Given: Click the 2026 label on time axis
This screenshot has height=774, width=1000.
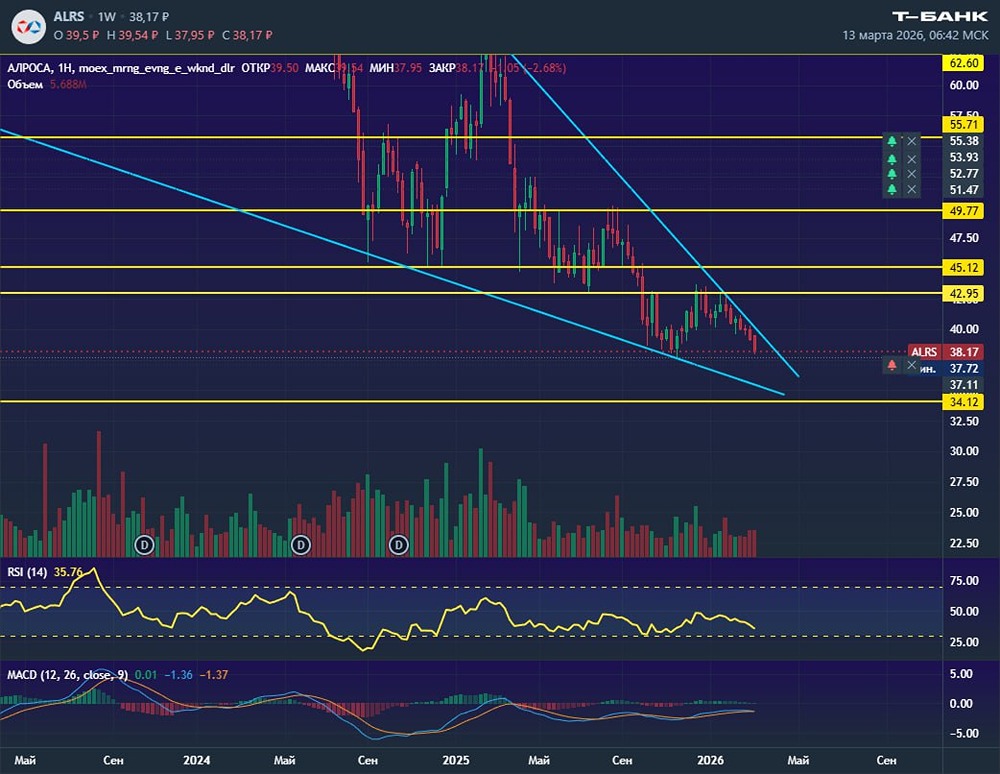Looking at the screenshot, I should 710,760.
